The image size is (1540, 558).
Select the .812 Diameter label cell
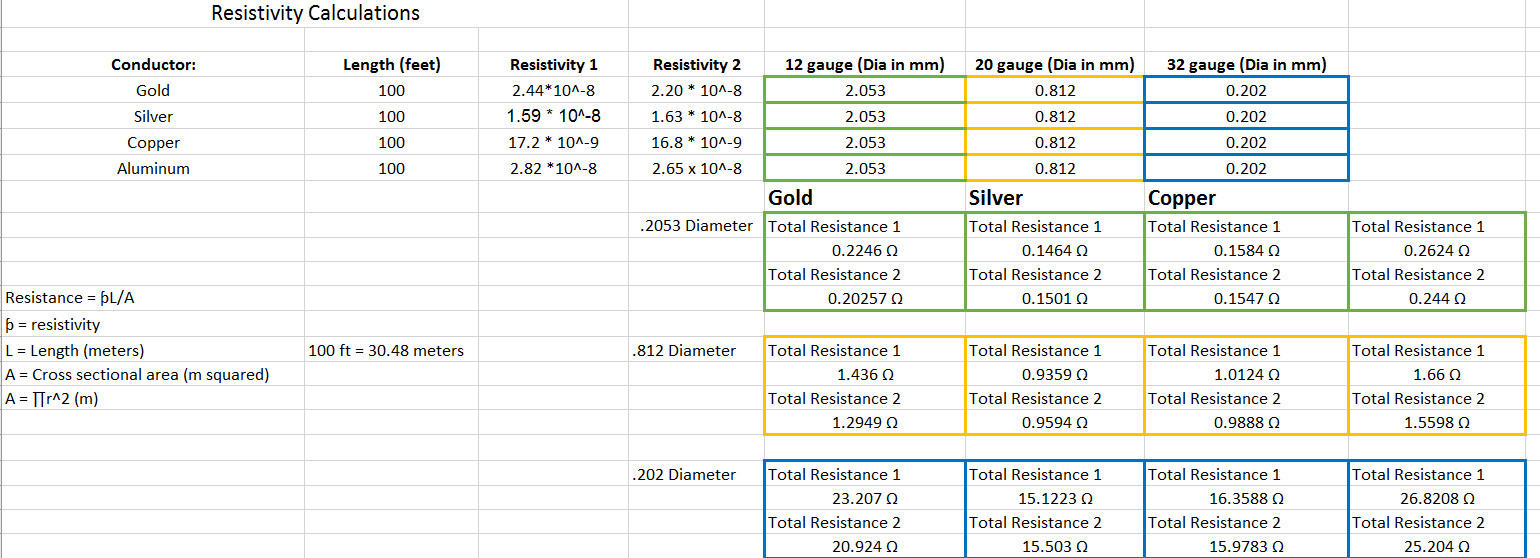(x=684, y=351)
